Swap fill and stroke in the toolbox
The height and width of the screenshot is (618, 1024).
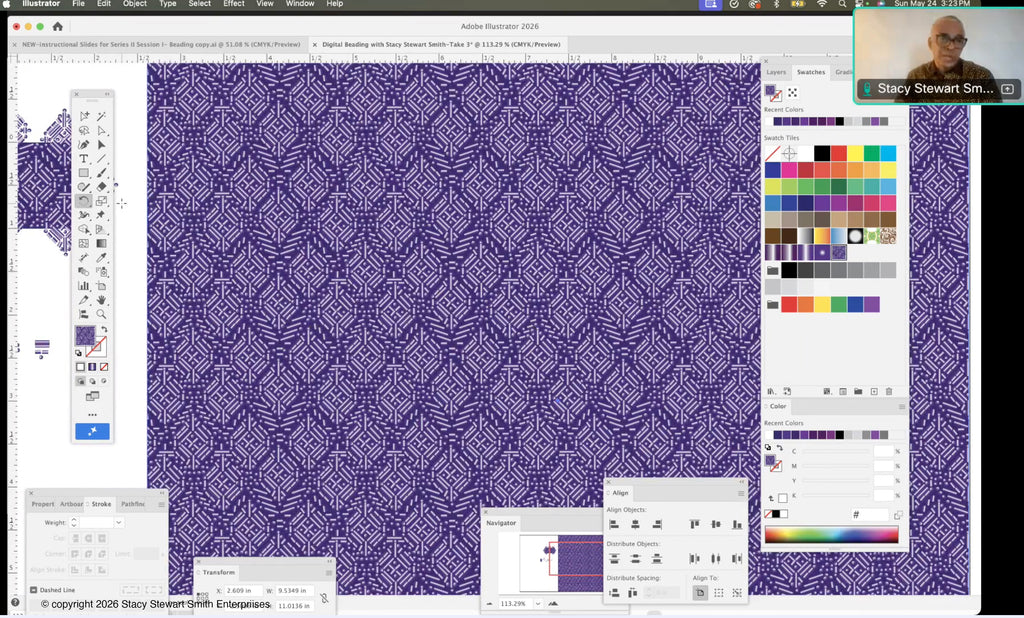(104, 329)
